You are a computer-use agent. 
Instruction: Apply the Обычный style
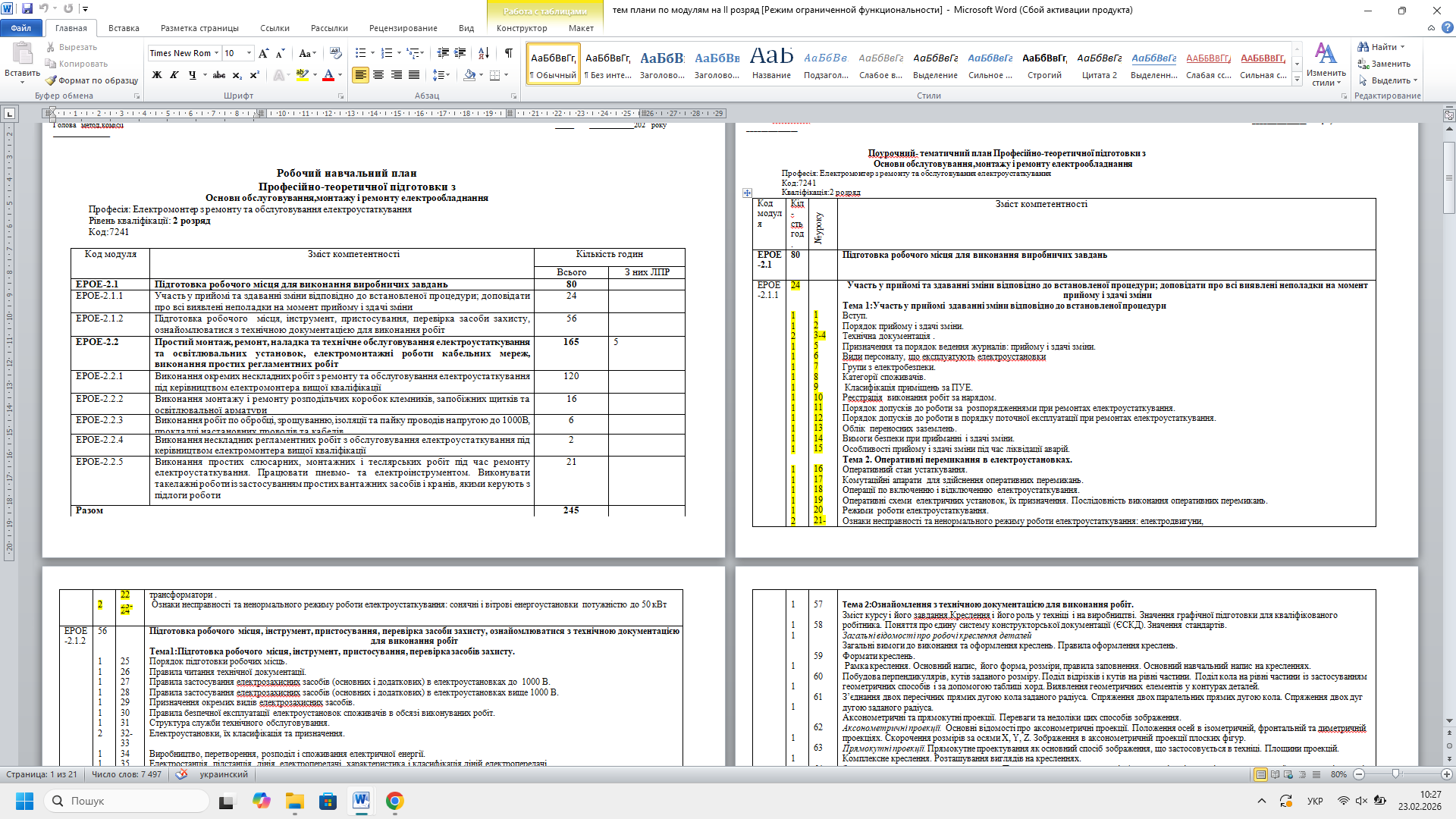553,64
